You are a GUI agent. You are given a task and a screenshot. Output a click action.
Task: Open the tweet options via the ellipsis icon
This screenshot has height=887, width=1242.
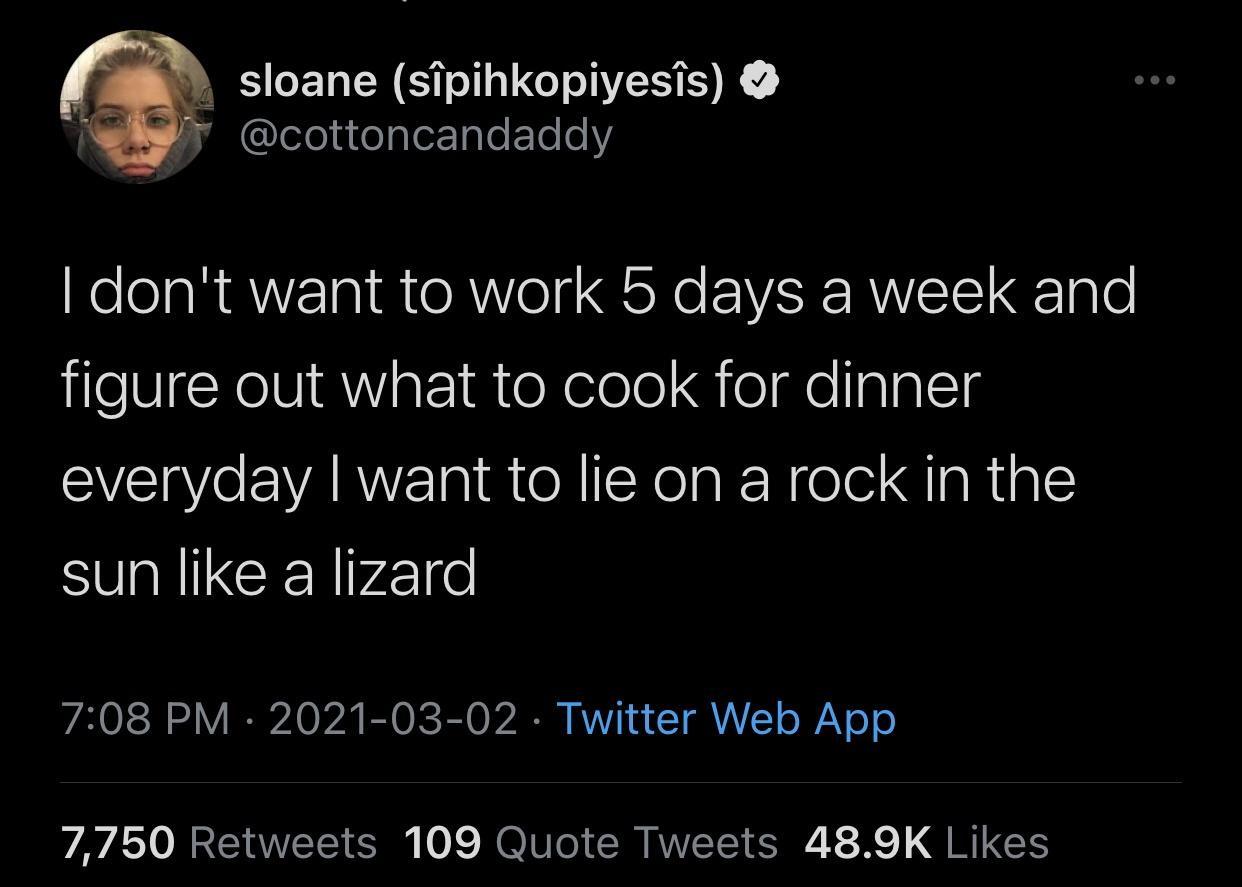1154,79
